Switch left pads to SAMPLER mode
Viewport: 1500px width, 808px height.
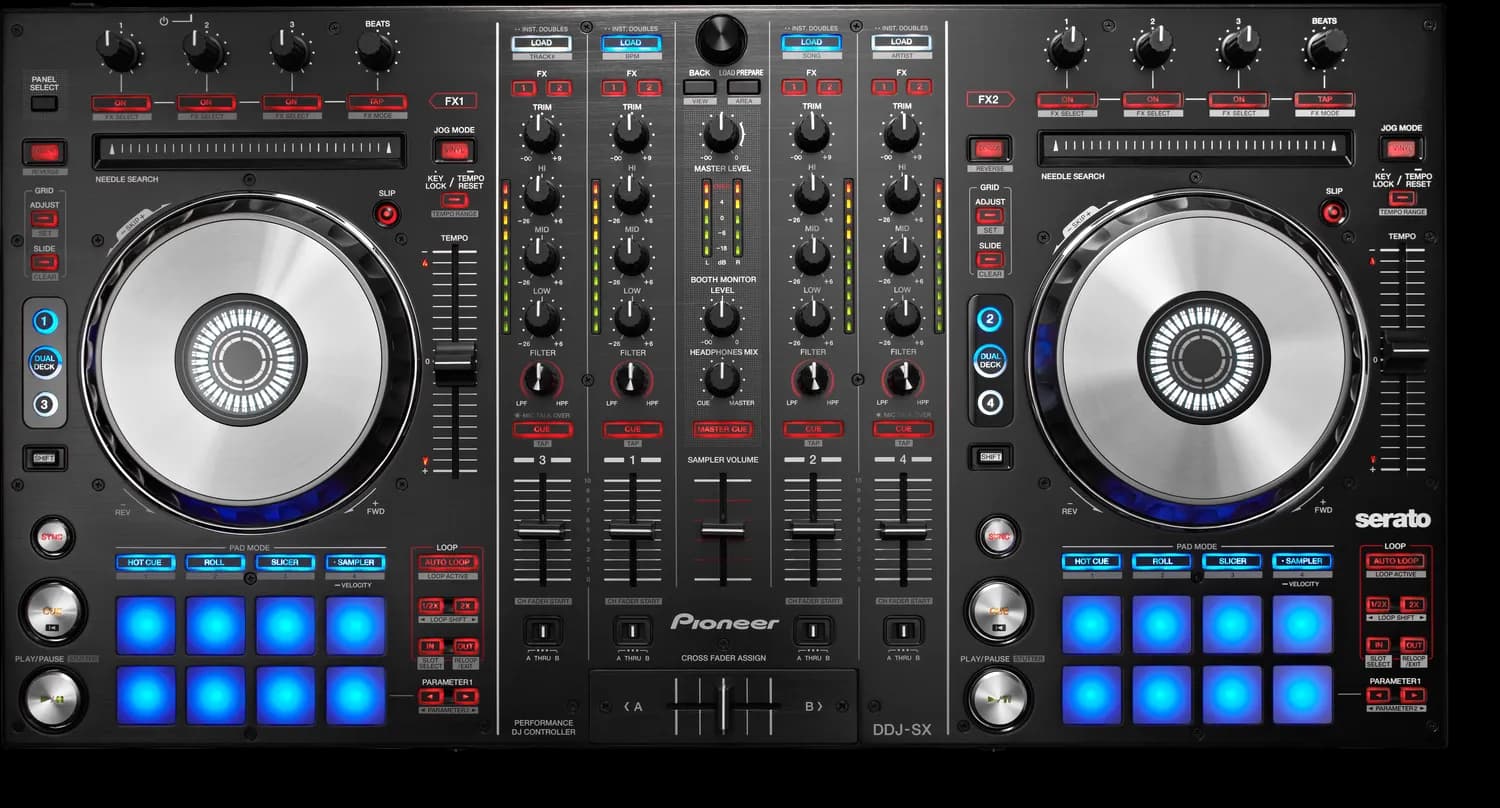coord(355,563)
